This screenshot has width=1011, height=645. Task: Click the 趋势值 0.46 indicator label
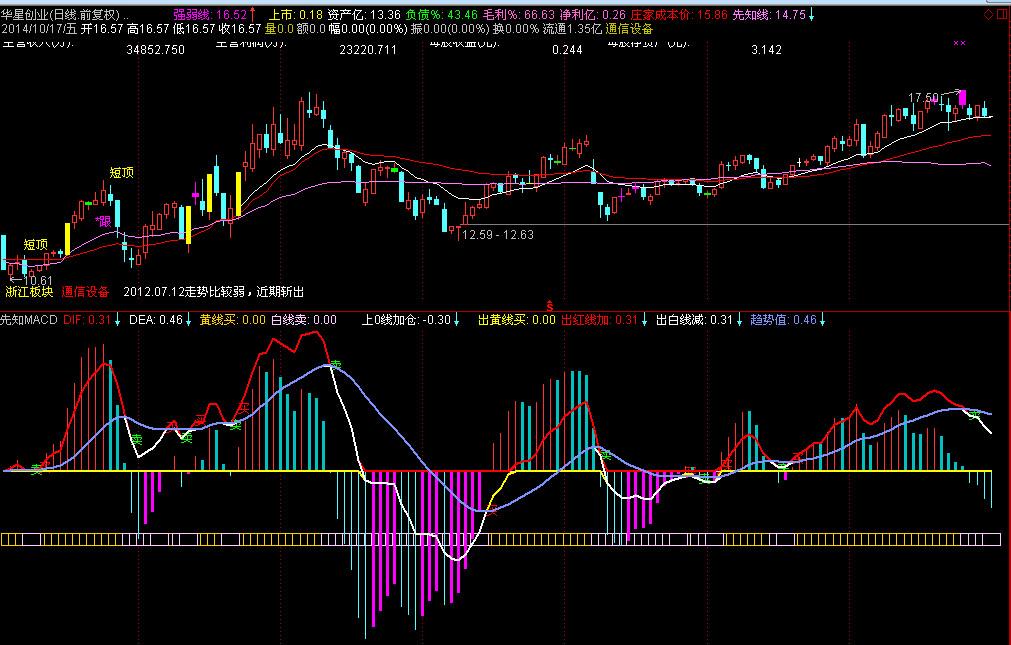[x=784, y=320]
